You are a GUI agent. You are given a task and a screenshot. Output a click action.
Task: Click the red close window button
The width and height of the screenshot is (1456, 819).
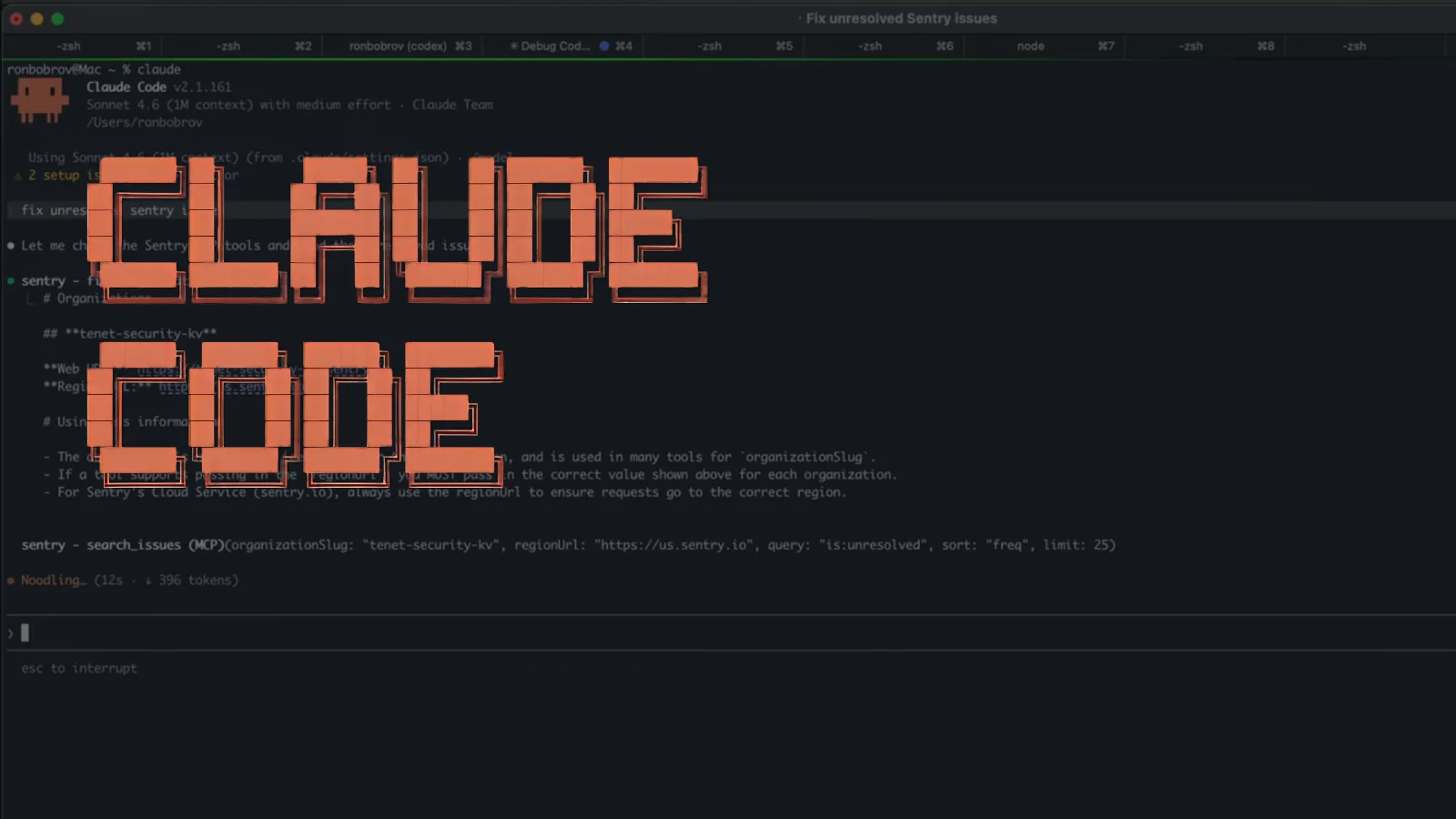coord(16,18)
